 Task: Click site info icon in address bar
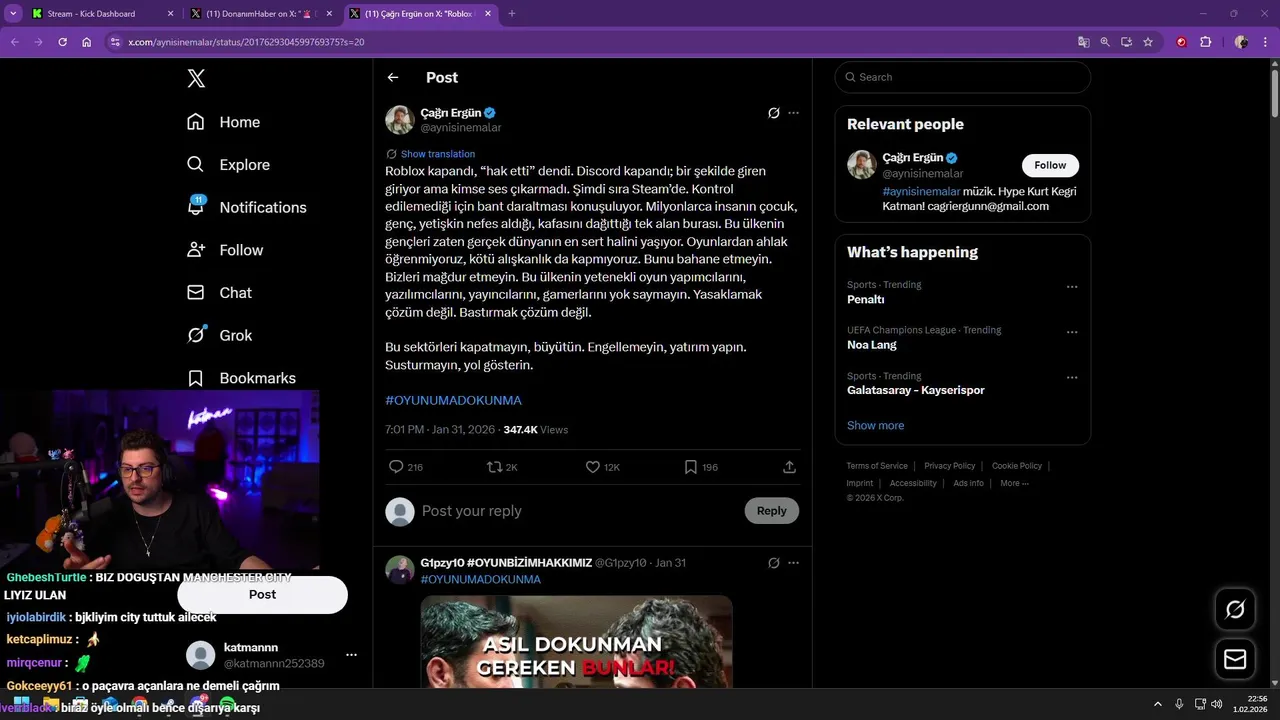coord(115,42)
